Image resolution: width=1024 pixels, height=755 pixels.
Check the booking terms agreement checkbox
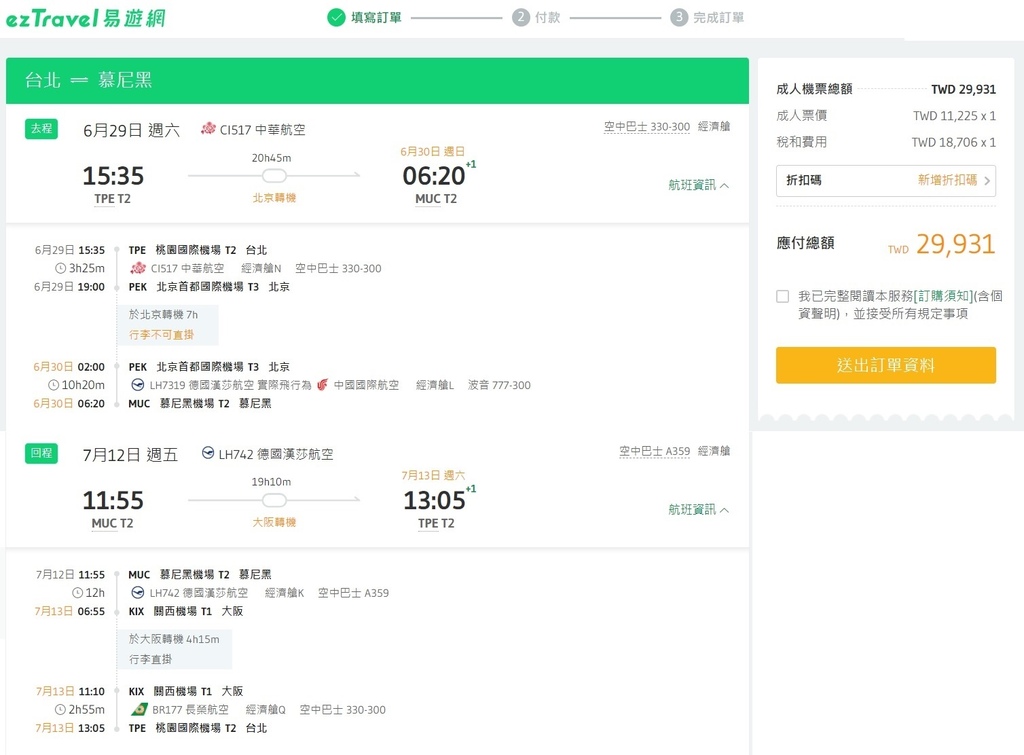[x=782, y=297]
